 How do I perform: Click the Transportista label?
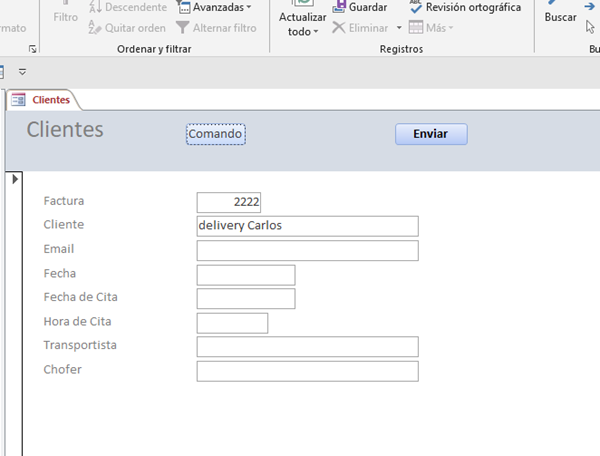pyautogui.click(x=80, y=345)
